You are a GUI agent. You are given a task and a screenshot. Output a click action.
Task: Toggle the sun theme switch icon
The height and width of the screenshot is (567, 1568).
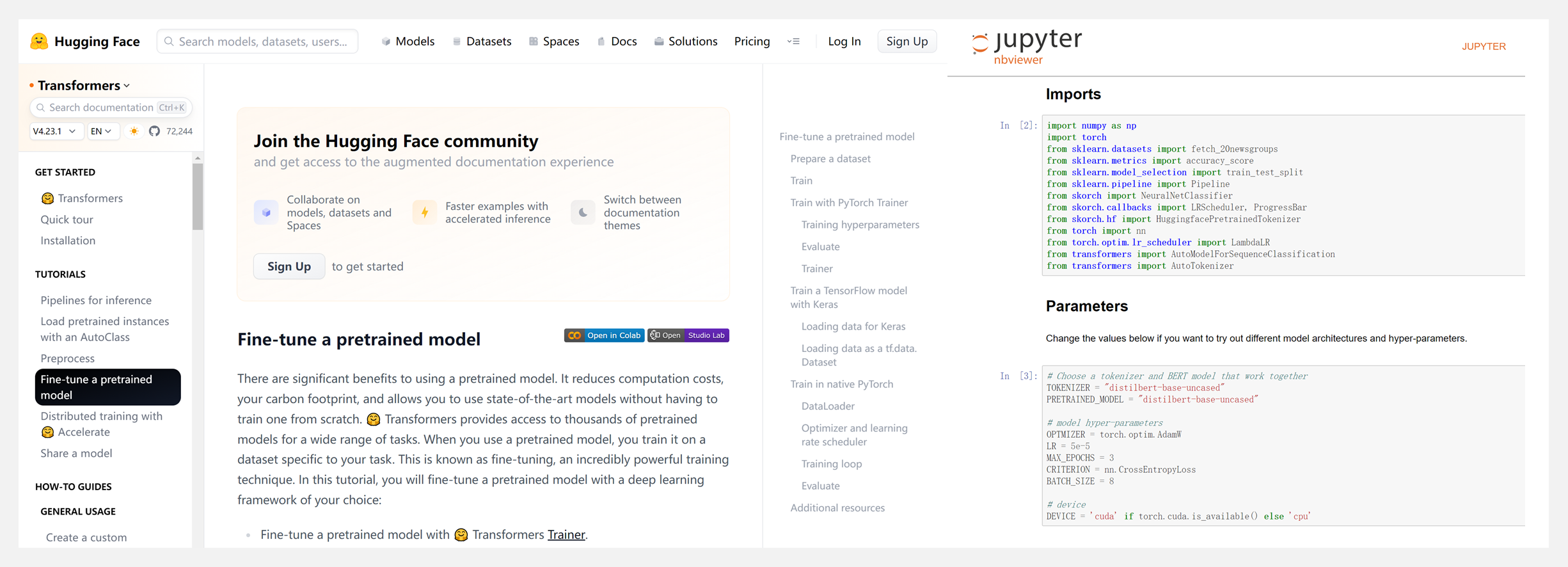tap(134, 131)
